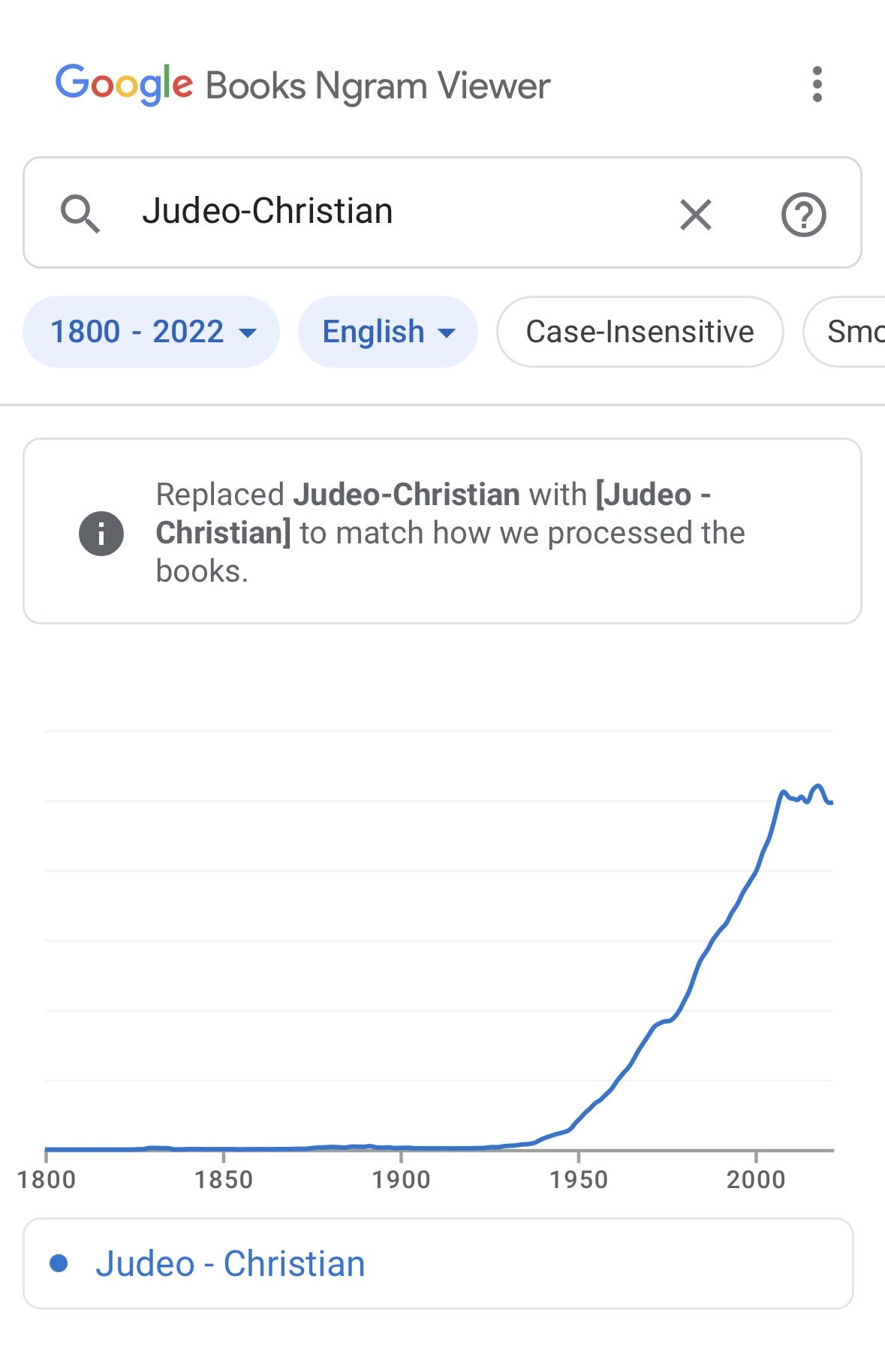Toggle the Case-Insensitive chip
Screen dimensions: 885x1372
640,332
